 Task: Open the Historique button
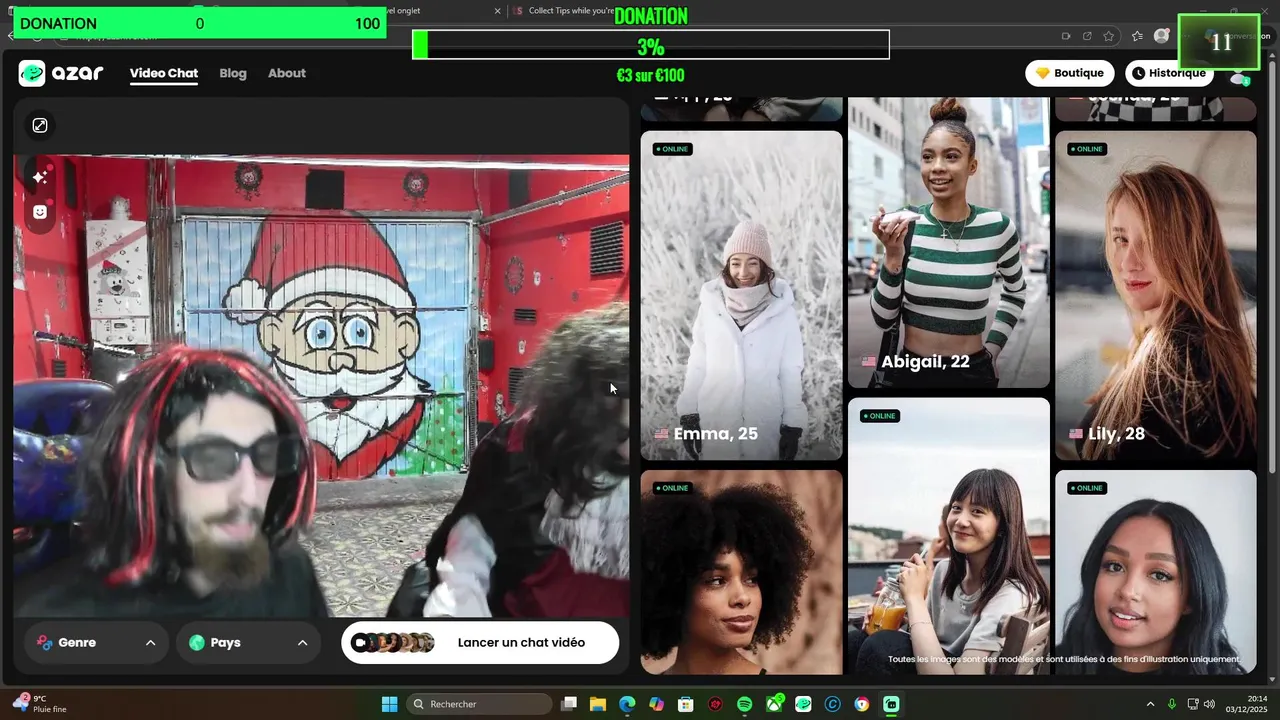point(1167,73)
